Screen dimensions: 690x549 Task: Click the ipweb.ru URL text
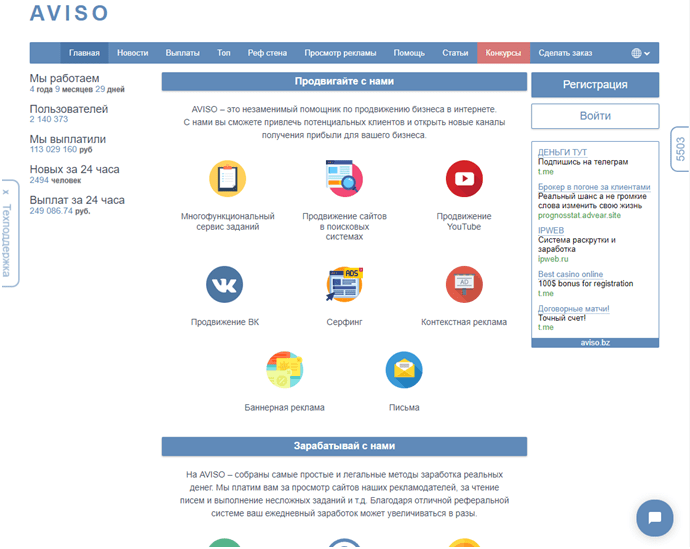tap(553, 259)
